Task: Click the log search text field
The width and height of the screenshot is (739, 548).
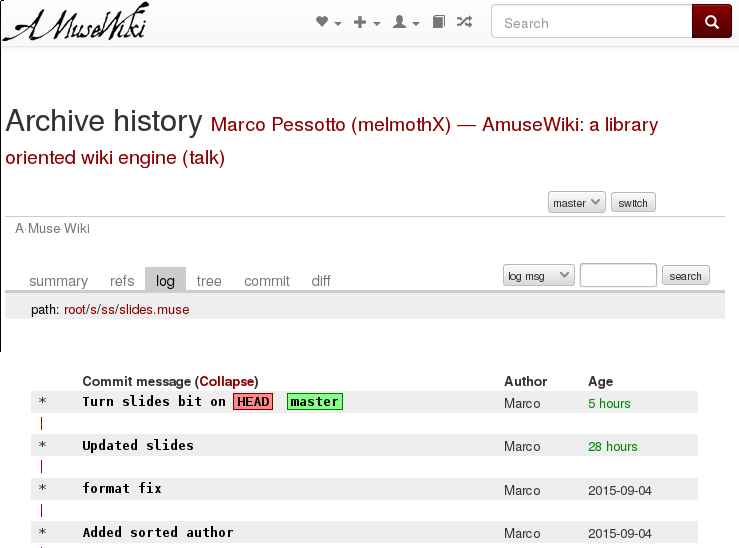Action: (x=618, y=275)
